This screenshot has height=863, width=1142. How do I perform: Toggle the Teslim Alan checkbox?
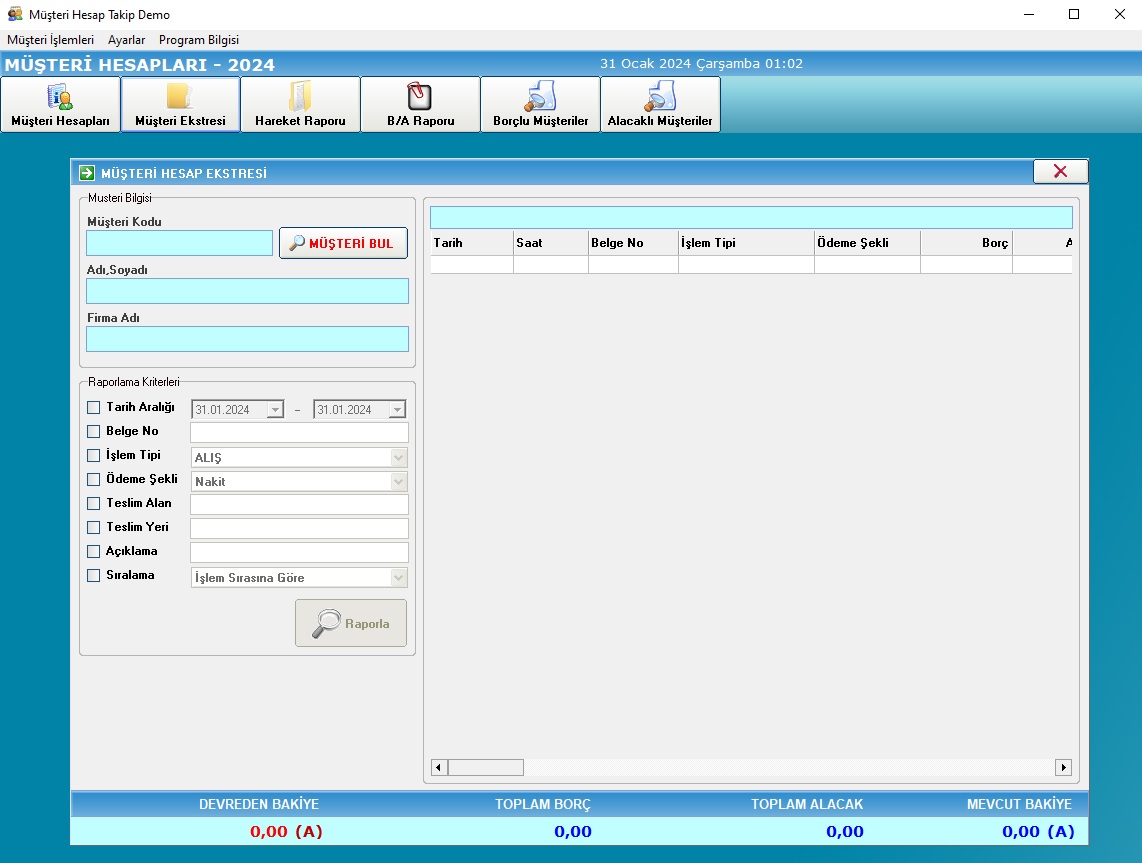(x=93, y=503)
